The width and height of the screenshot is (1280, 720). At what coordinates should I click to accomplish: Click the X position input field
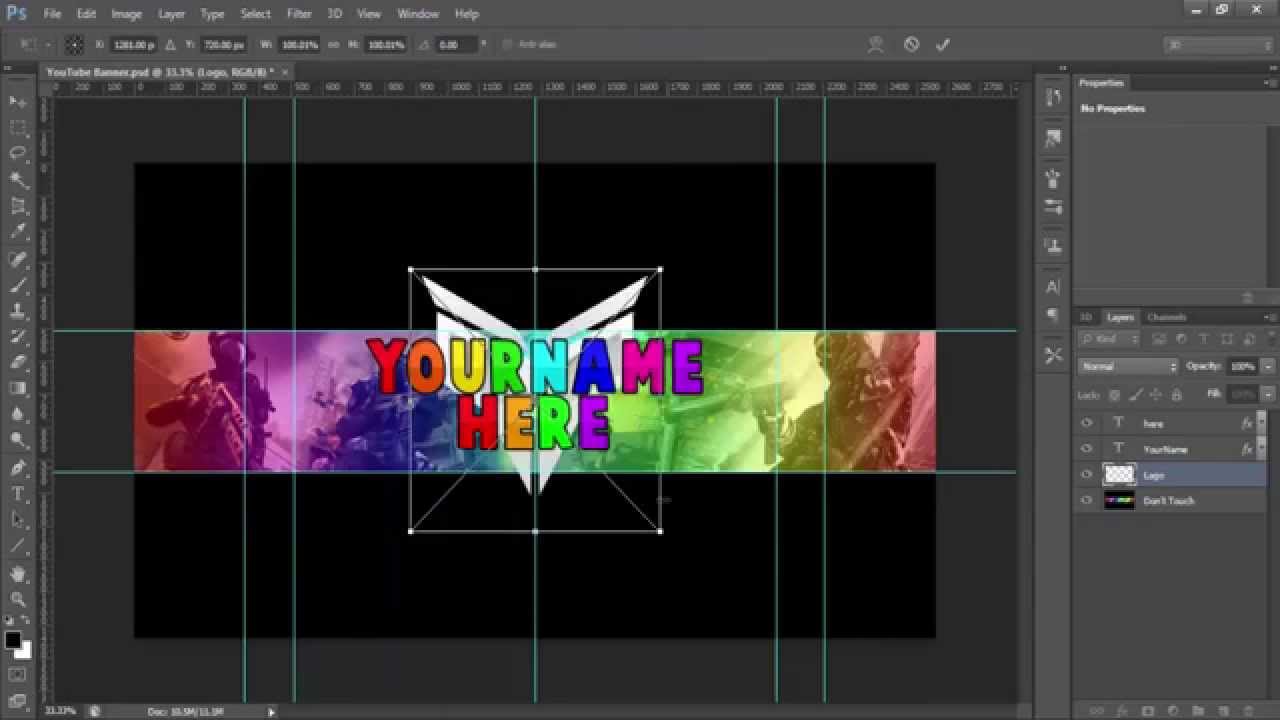point(133,44)
